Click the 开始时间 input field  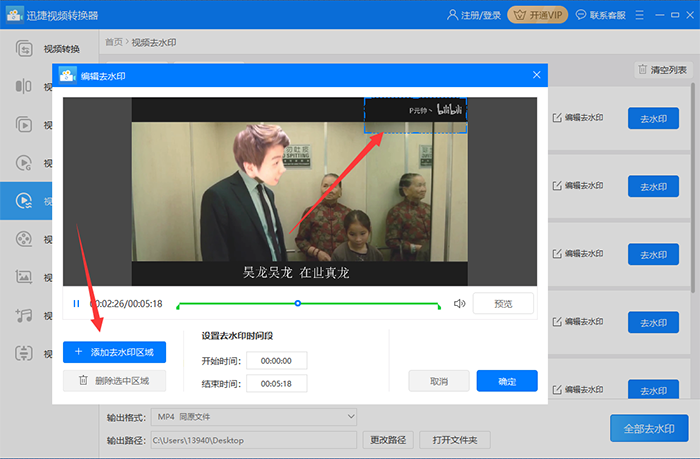(277, 361)
